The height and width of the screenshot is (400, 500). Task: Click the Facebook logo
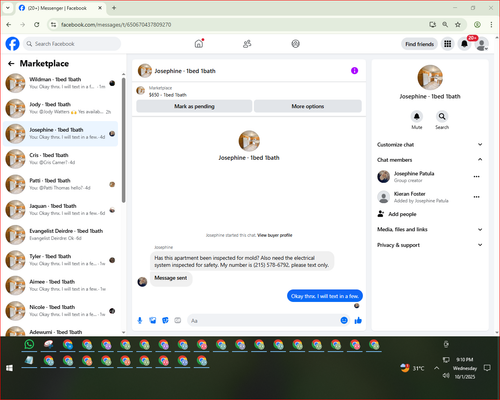pyautogui.click(x=12, y=44)
